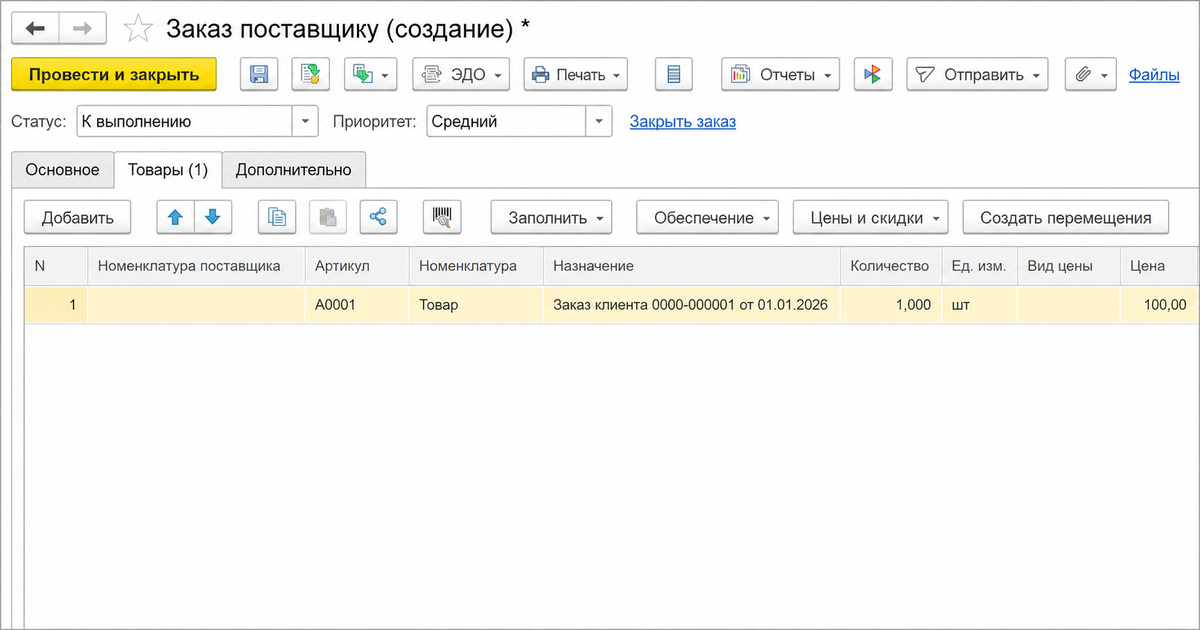1200x630 pixels.
Task: Click into the Приоритет field
Action: (505, 122)
